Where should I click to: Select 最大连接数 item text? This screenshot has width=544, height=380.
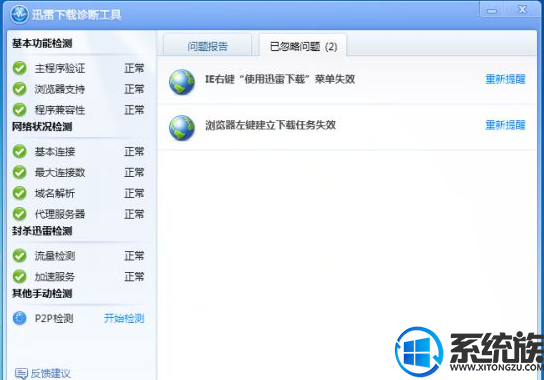[60, 172]
